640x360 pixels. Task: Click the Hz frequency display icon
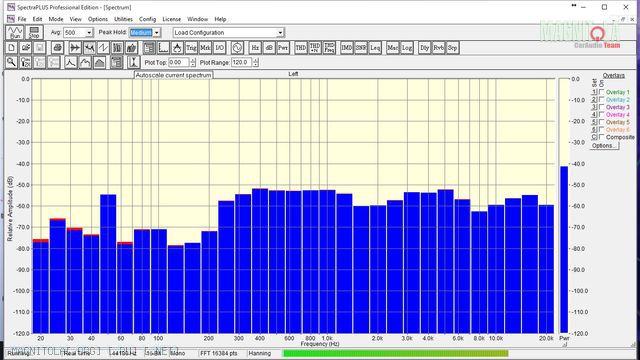[x=255, y=48]
